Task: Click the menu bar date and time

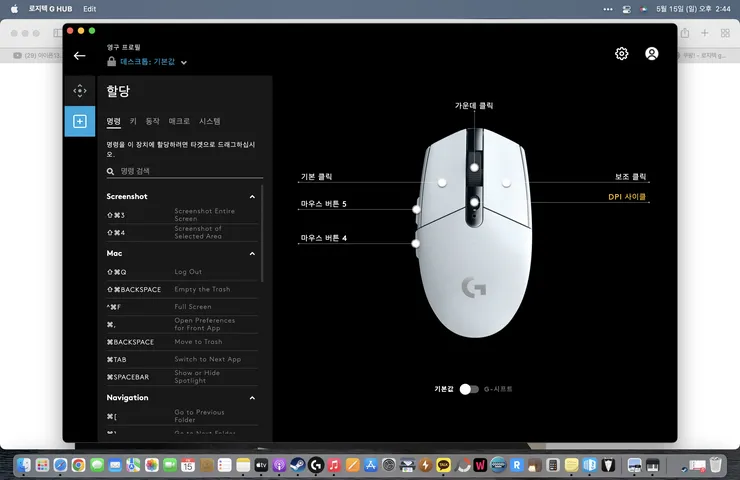Action: pyautogui.click(x=693, y=9)
